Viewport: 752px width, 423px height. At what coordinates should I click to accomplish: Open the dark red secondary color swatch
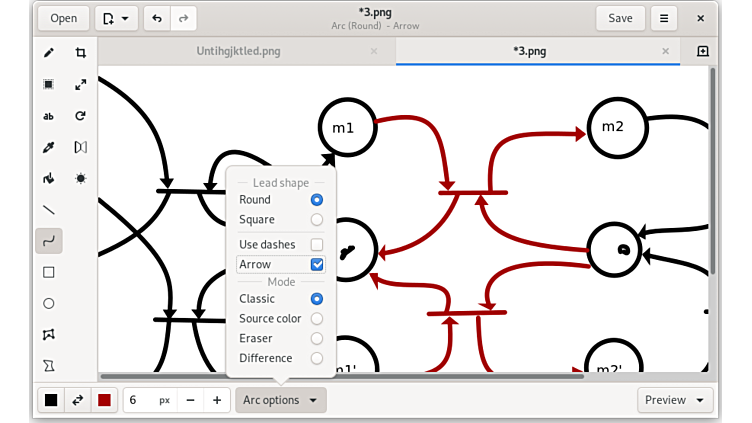[104, 400]
